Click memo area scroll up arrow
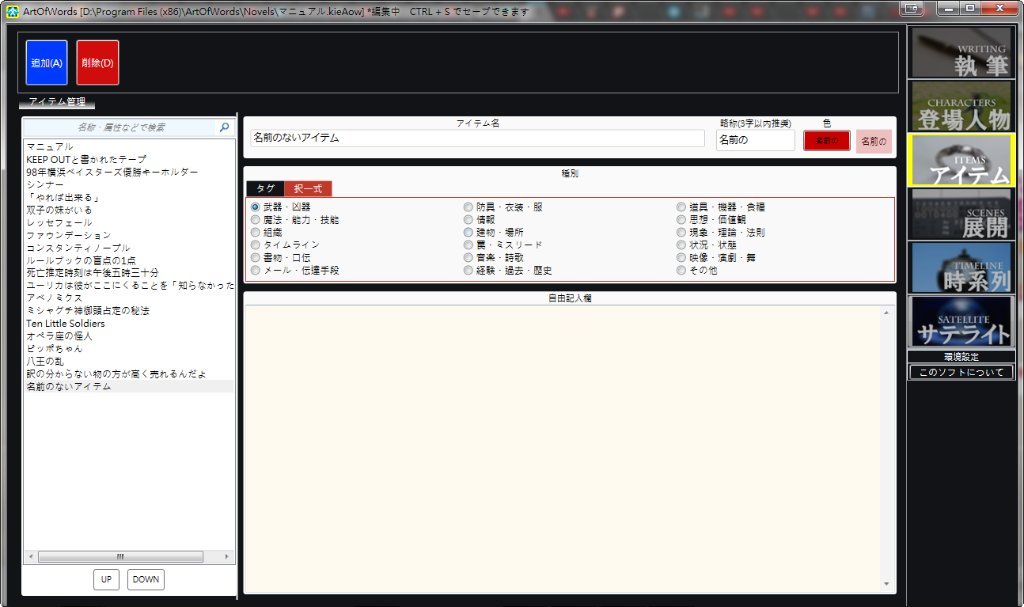Image resolution: width=1024 pixels, height=607 pixels. click(x=886, y=313)
